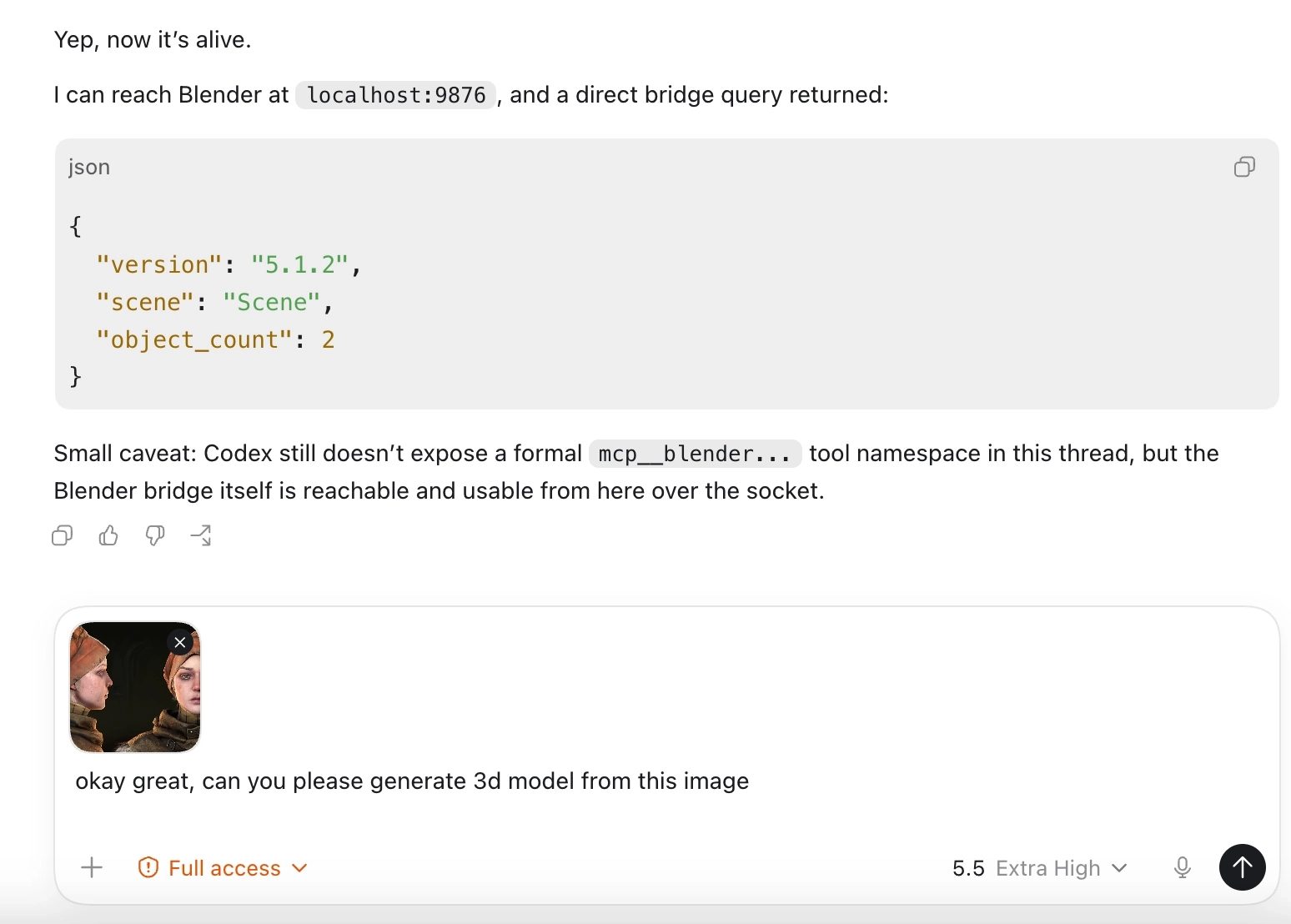
Task: Open the Full access permissions dropdown
Action: click(223, 868)
